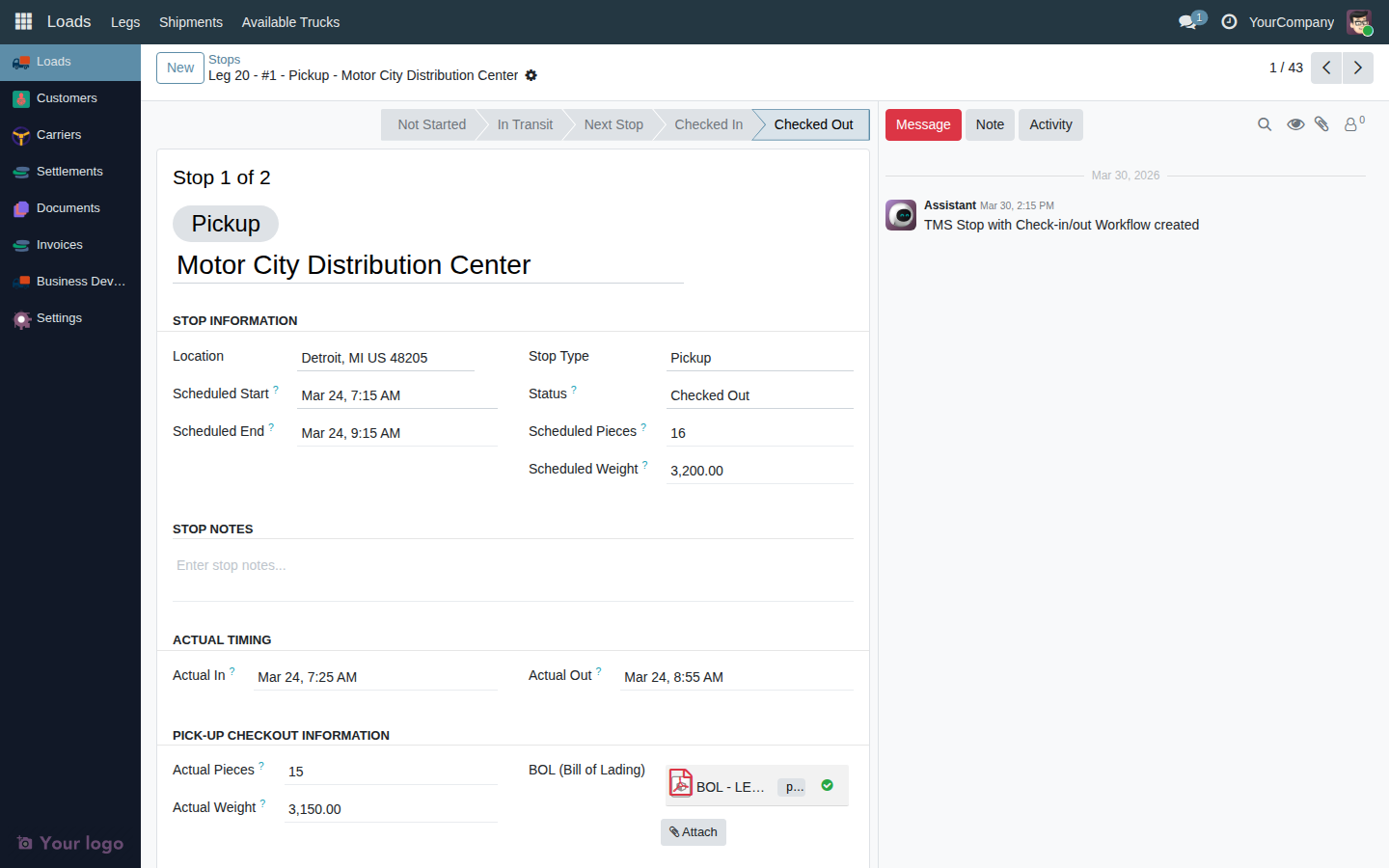Open the BOL - LE... file name
Viewport: 1389px width, 868px height.
[730, 787]
